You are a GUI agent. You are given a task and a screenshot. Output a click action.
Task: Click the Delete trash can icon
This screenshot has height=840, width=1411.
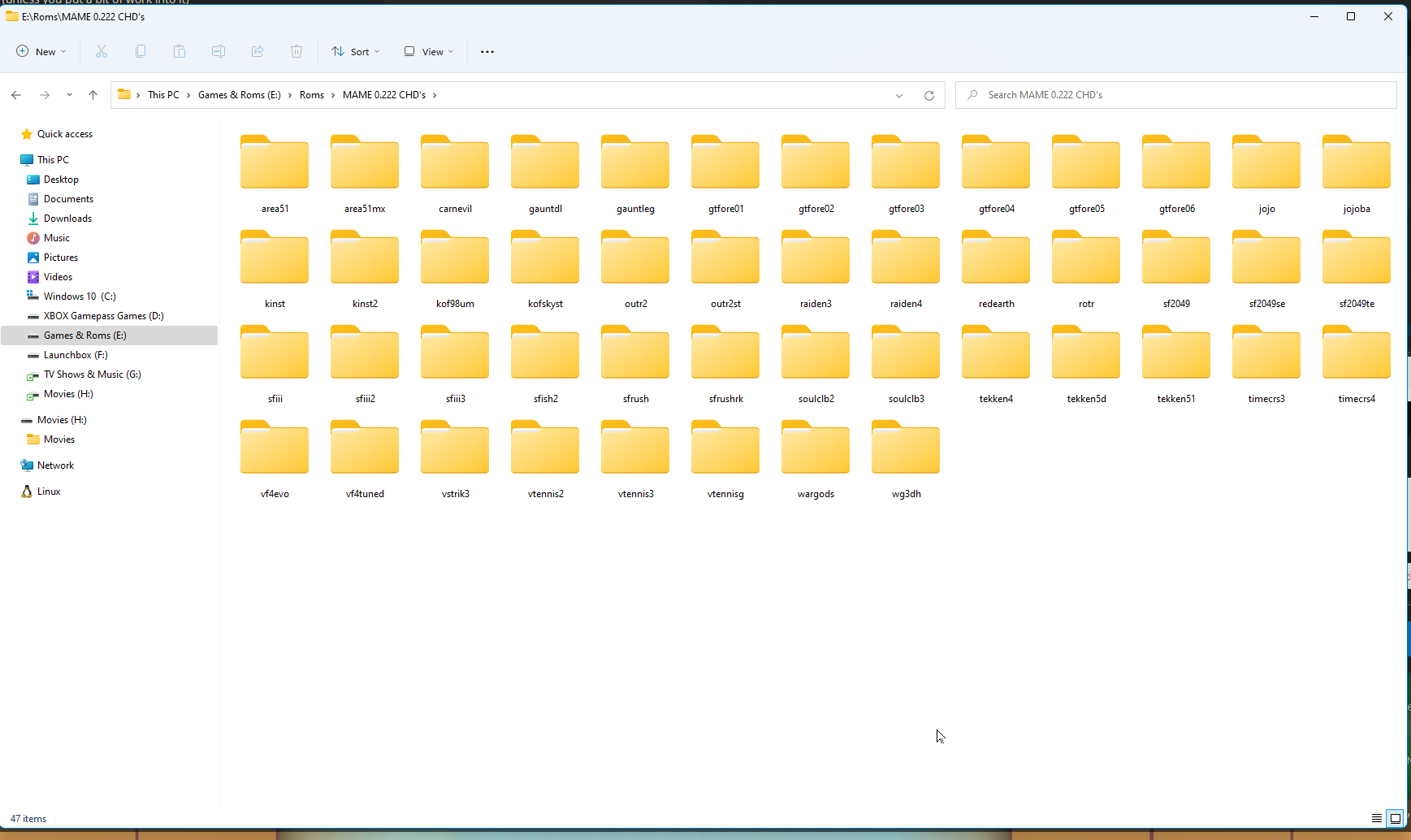[296, 51]
